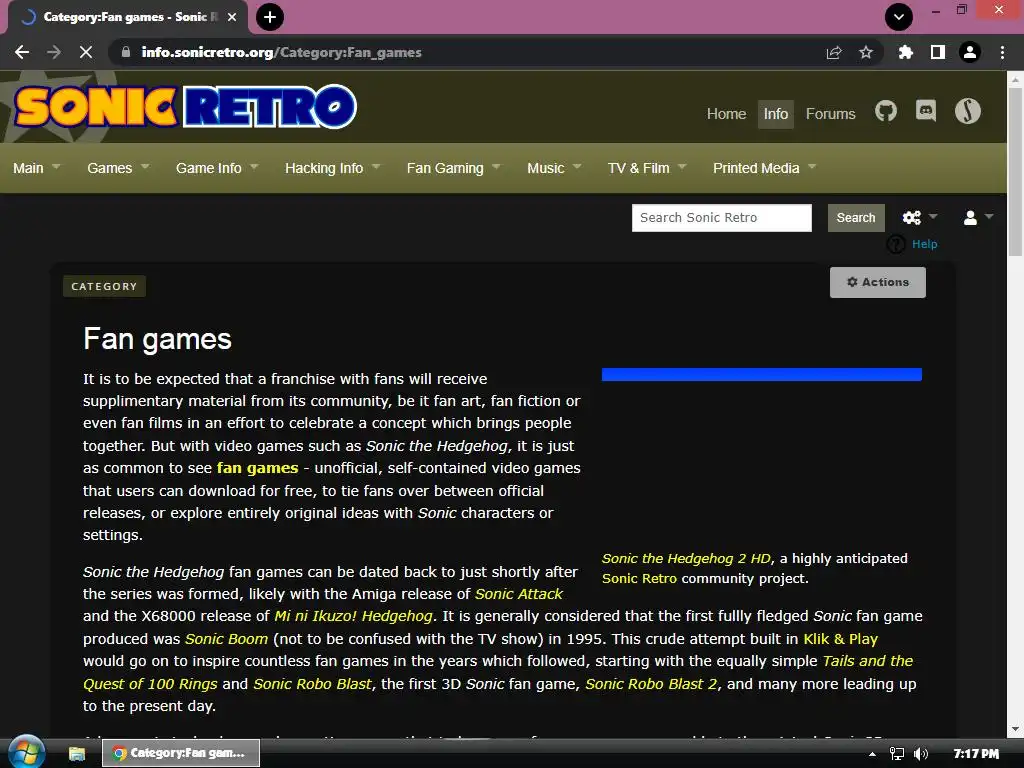Open the Sonic Boom link

[227, 639]
